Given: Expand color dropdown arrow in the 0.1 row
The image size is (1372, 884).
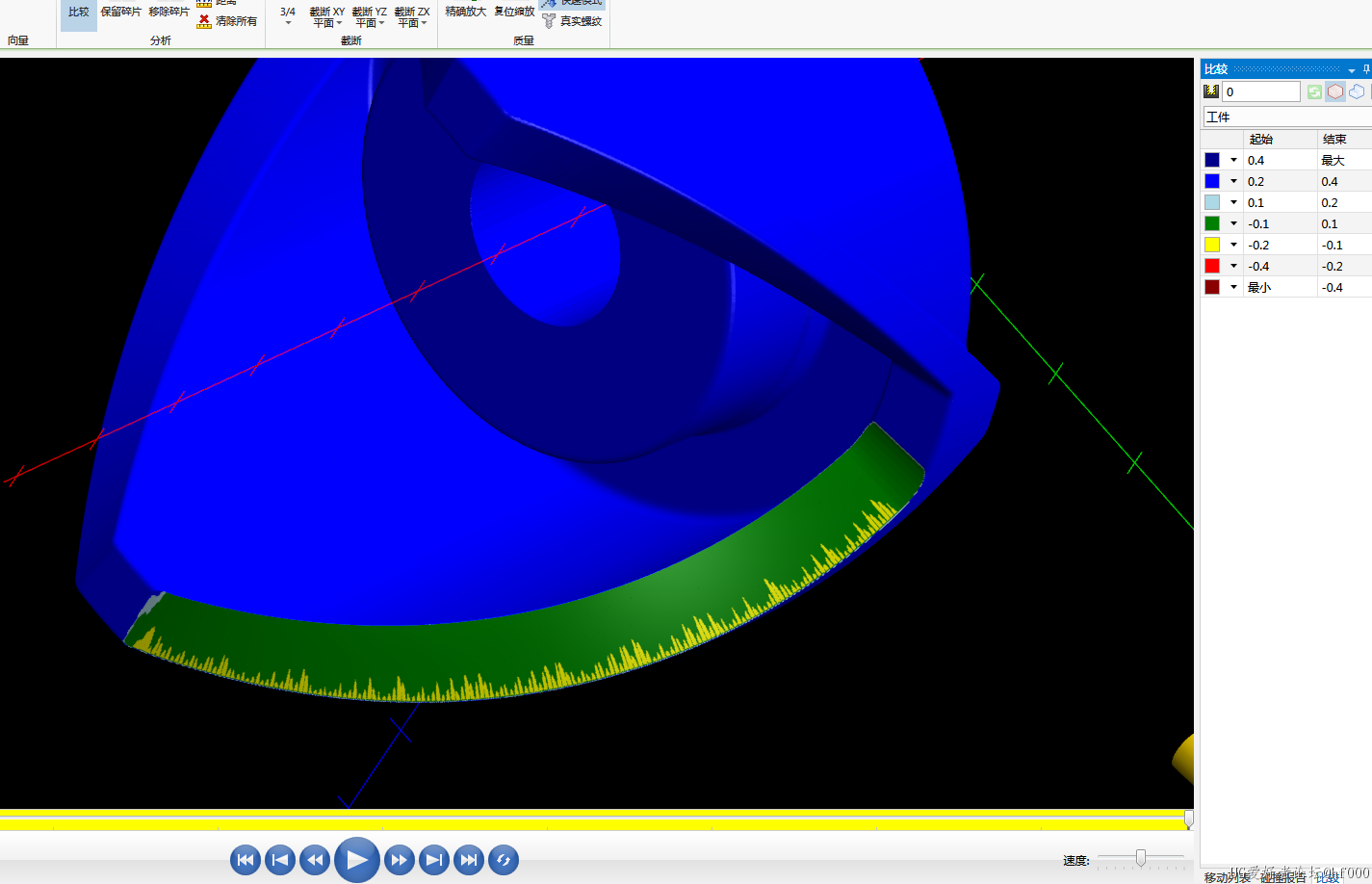Looking at the screenshot, I should 1233,203.
